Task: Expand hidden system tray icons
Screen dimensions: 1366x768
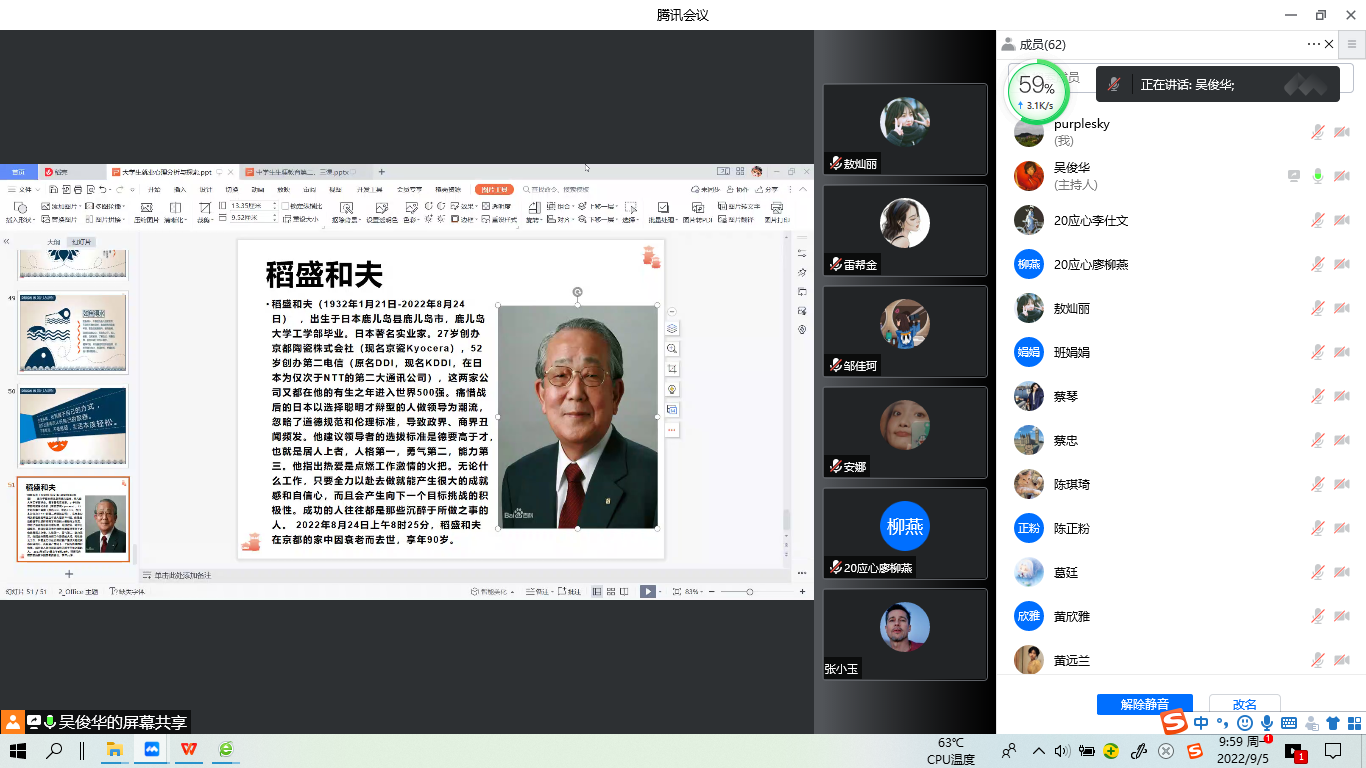Action: click(1038, 751)
